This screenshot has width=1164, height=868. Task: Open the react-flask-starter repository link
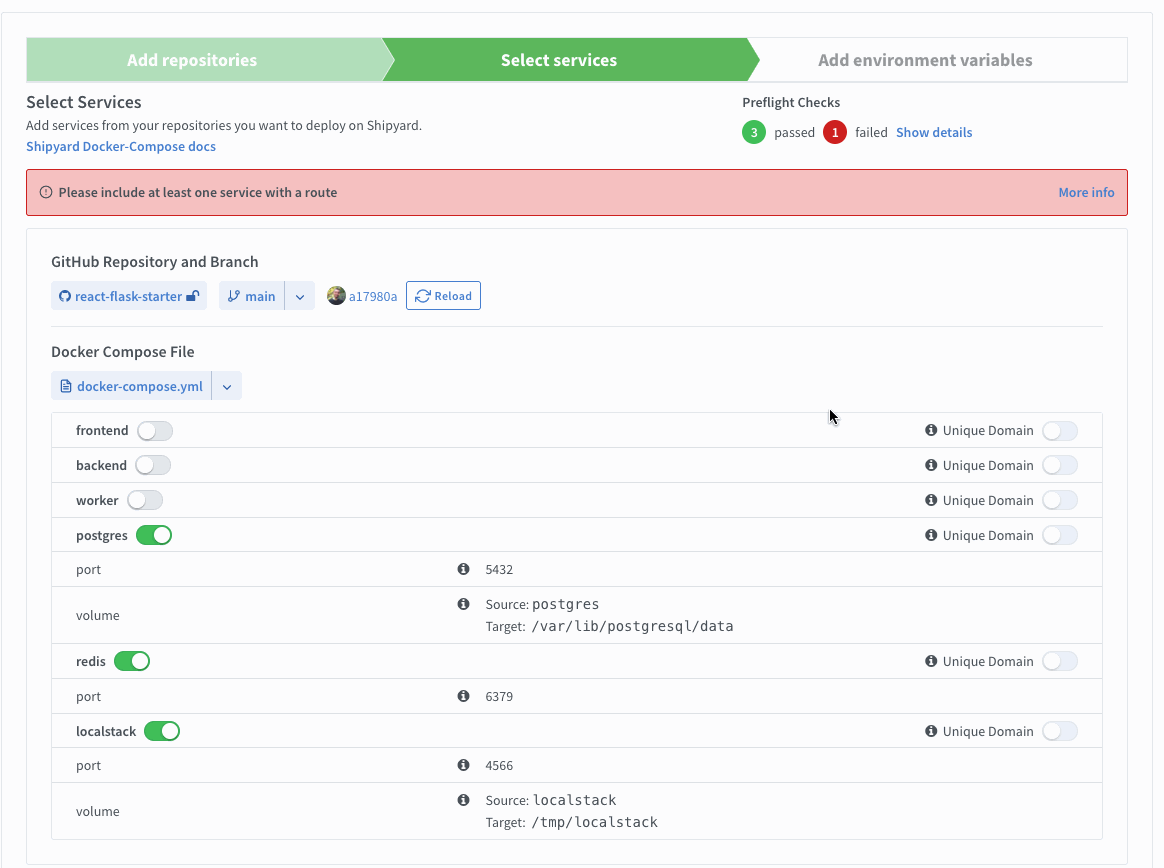click(128, 296)
